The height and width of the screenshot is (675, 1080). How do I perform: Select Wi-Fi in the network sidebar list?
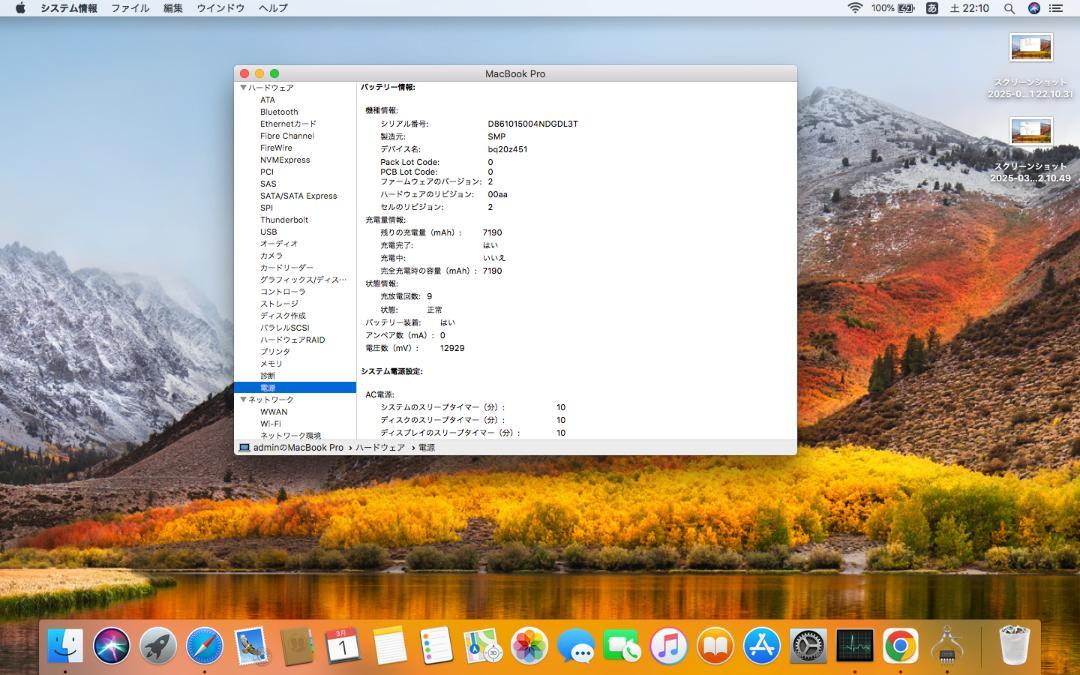(x=271, y=424)
